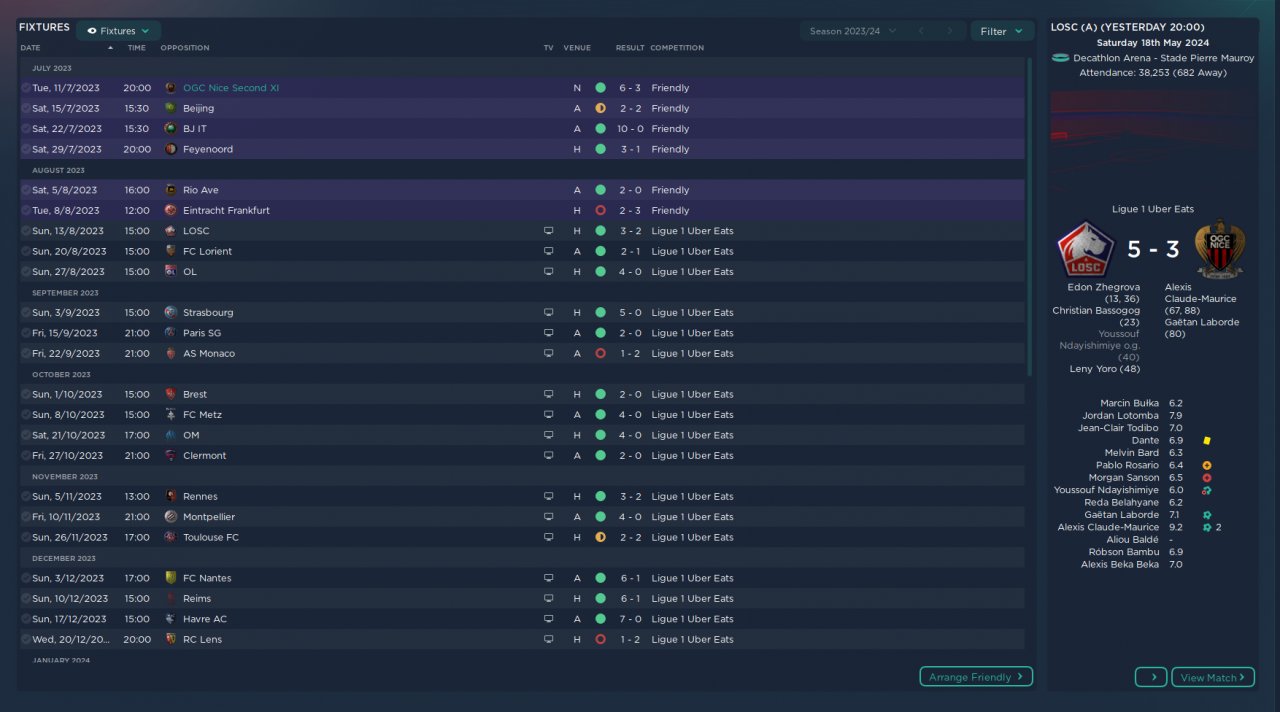Click the stadium icon beside Decathlon Arena
The width and height of the screenshot is (1280, 712).
click(x=1060, y=58)
